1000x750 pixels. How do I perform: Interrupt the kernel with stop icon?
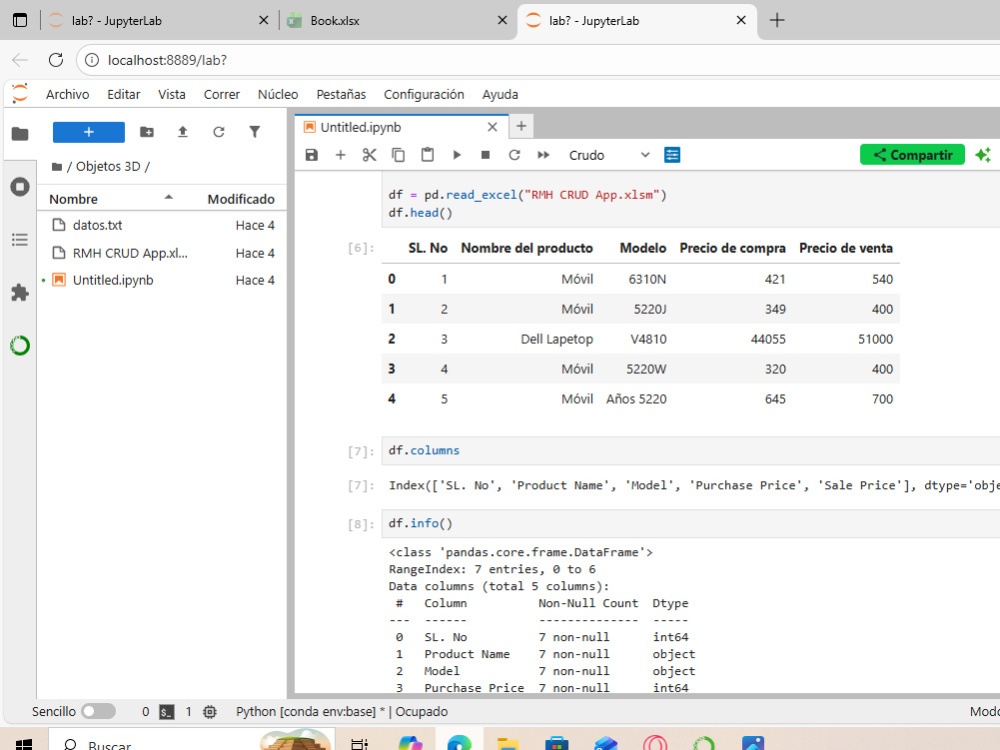485,155
